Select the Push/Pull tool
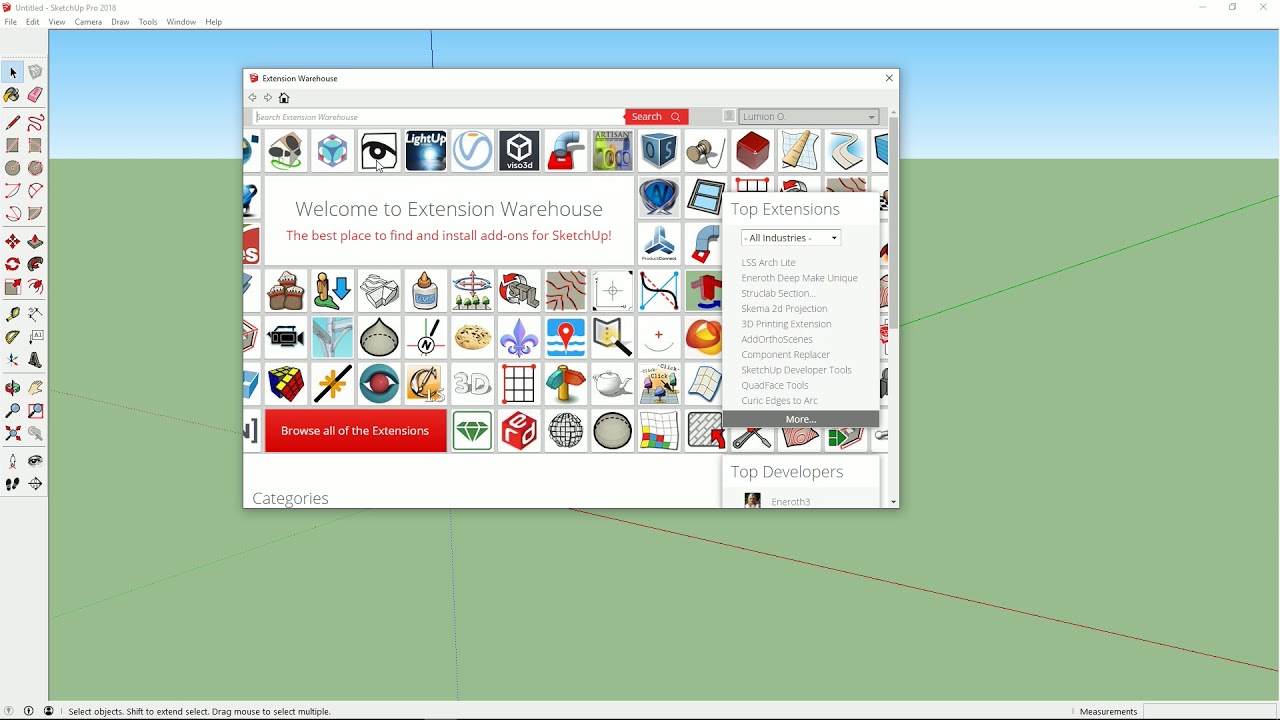The image size is (1280, 720). point(36,242)
